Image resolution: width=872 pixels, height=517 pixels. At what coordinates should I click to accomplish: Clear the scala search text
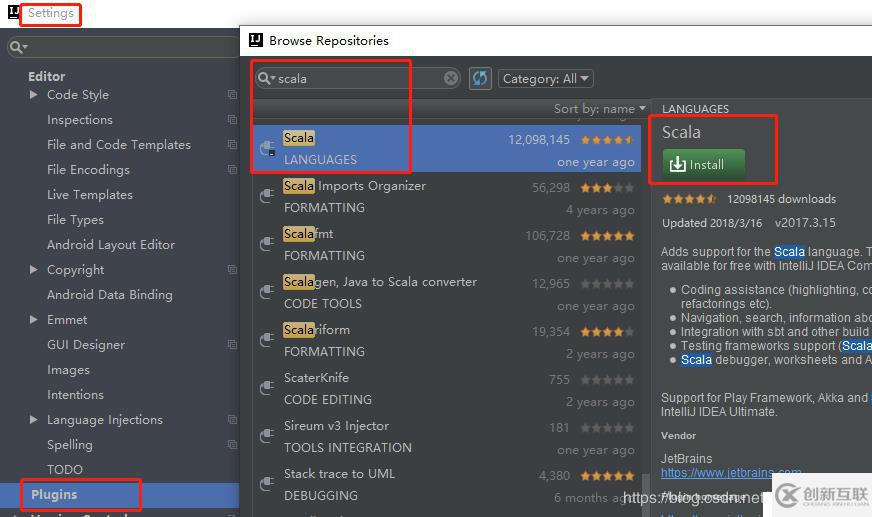tap(451, 78)
